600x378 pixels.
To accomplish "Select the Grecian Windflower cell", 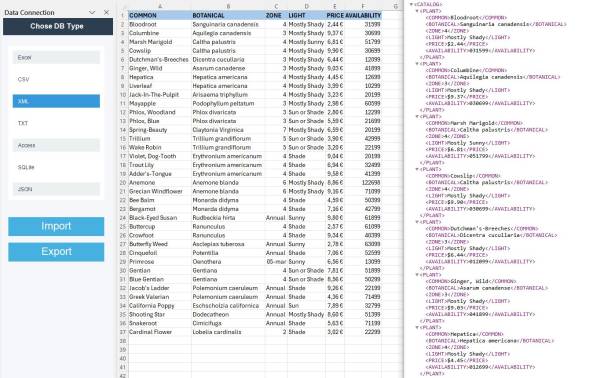I will point(160,191).
